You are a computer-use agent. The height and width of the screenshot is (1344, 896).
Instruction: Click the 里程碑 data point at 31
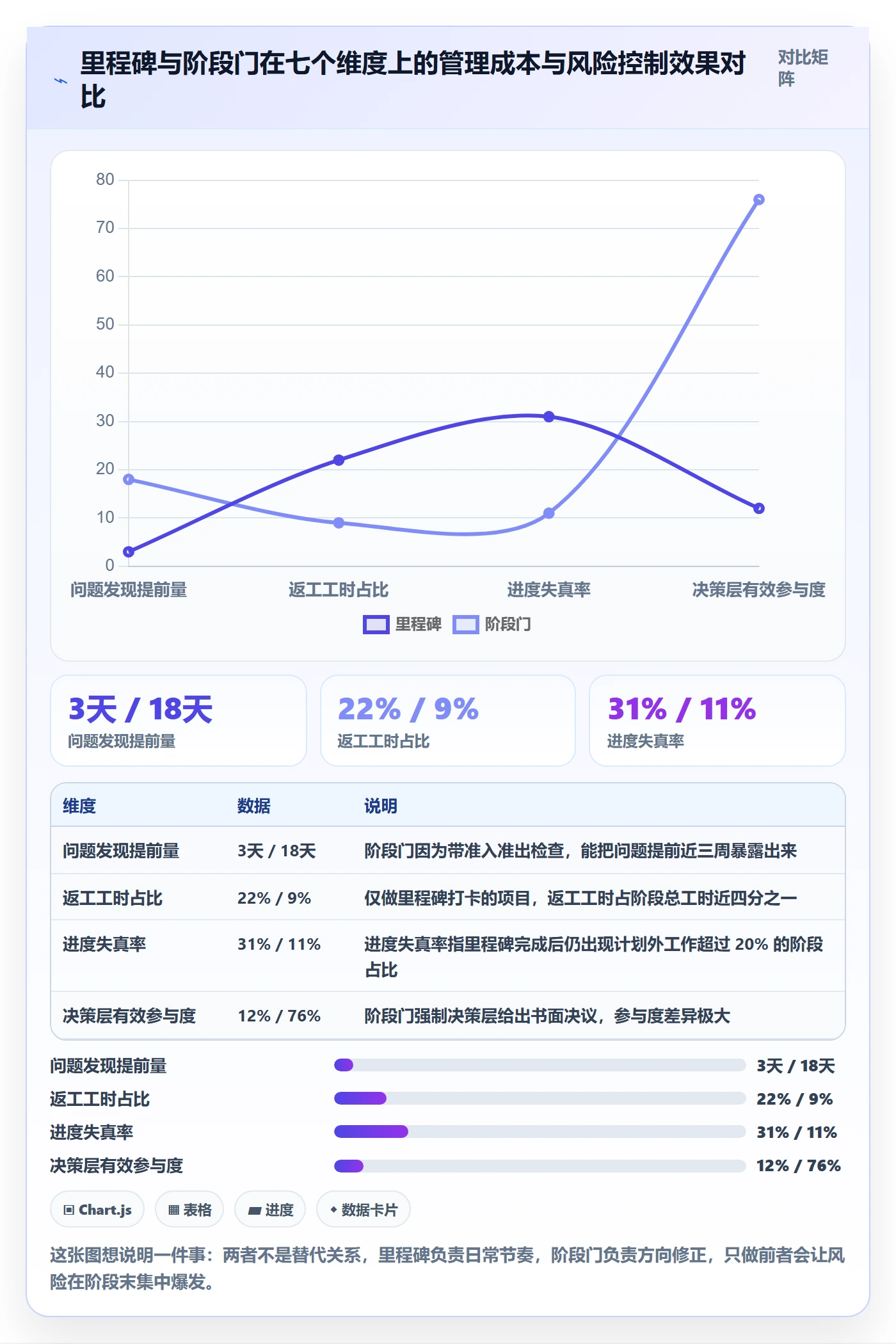pyautogui.click(x=548, y=417)
